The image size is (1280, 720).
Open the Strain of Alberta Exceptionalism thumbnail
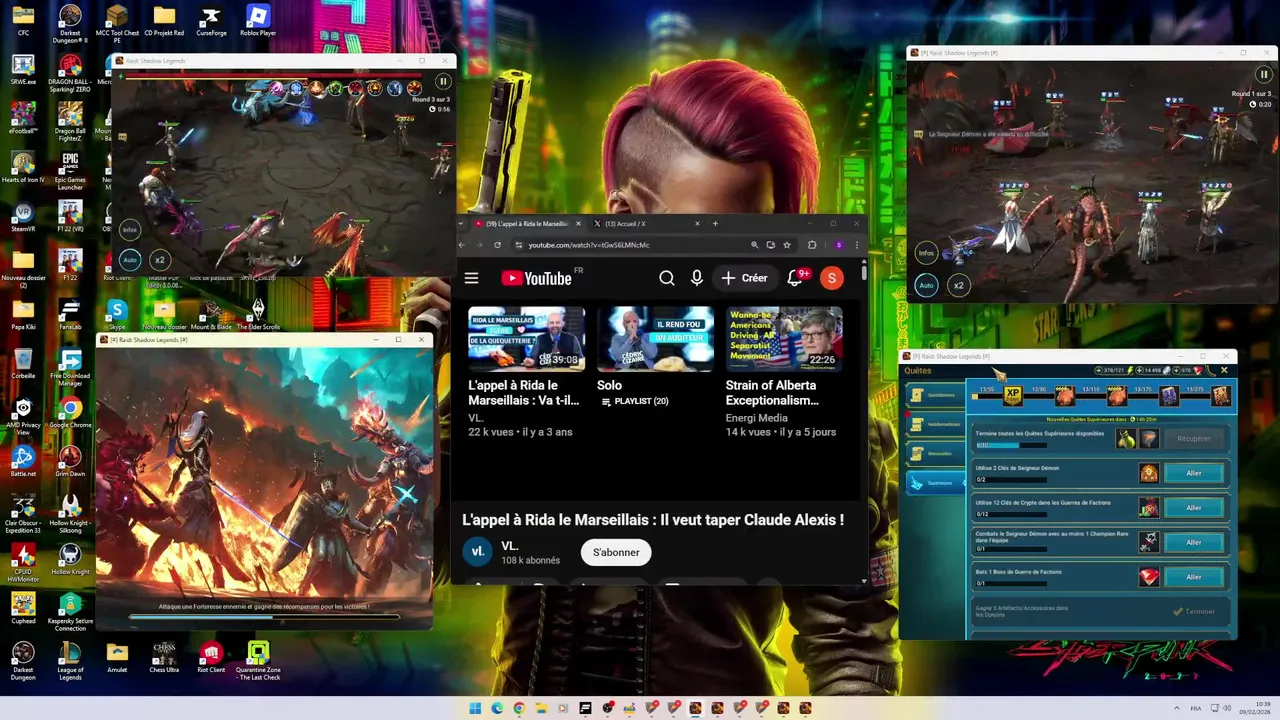(x=784, y=338)
